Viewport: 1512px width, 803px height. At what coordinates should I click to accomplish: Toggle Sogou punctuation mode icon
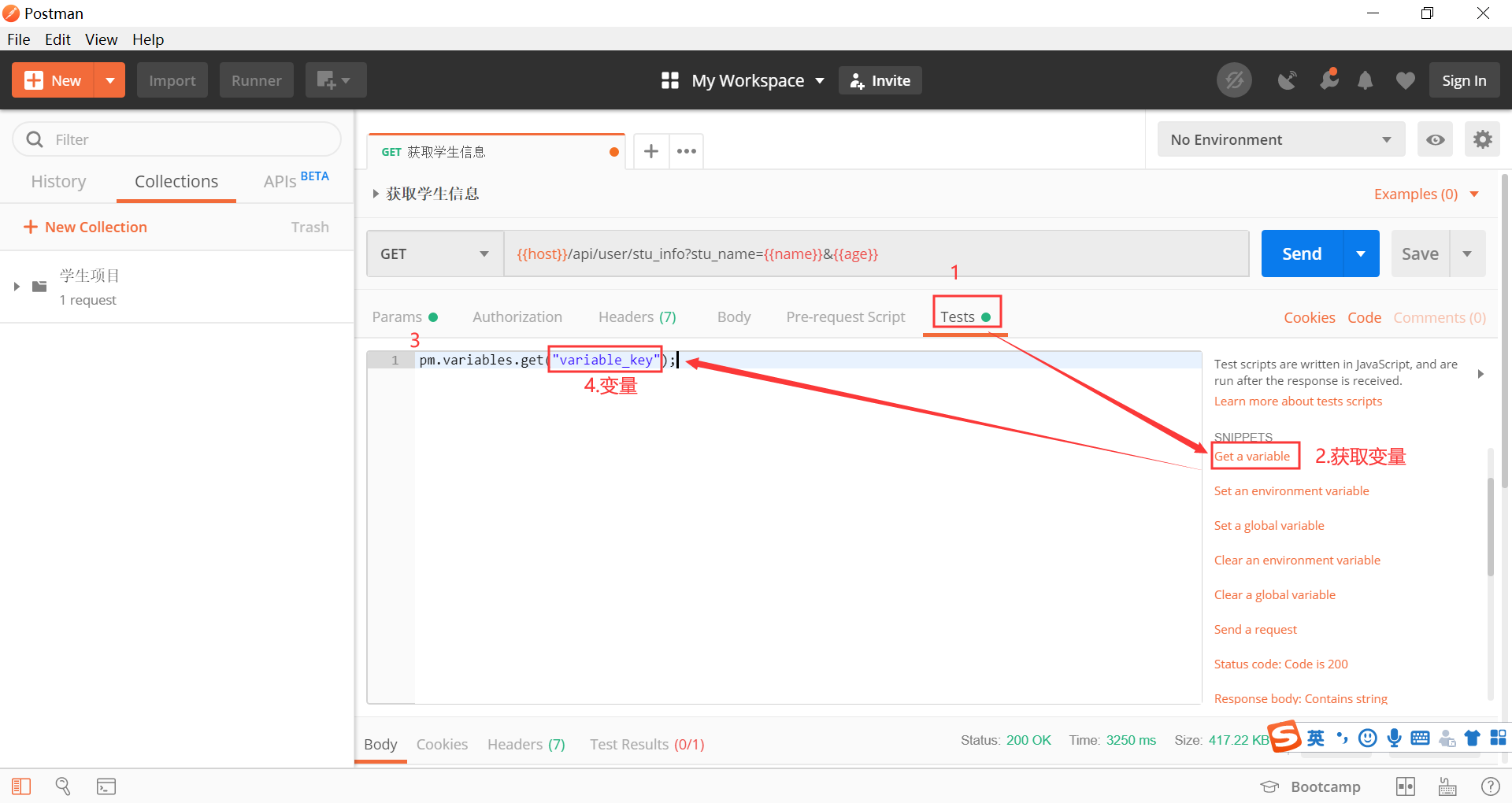coord(1343,738)
